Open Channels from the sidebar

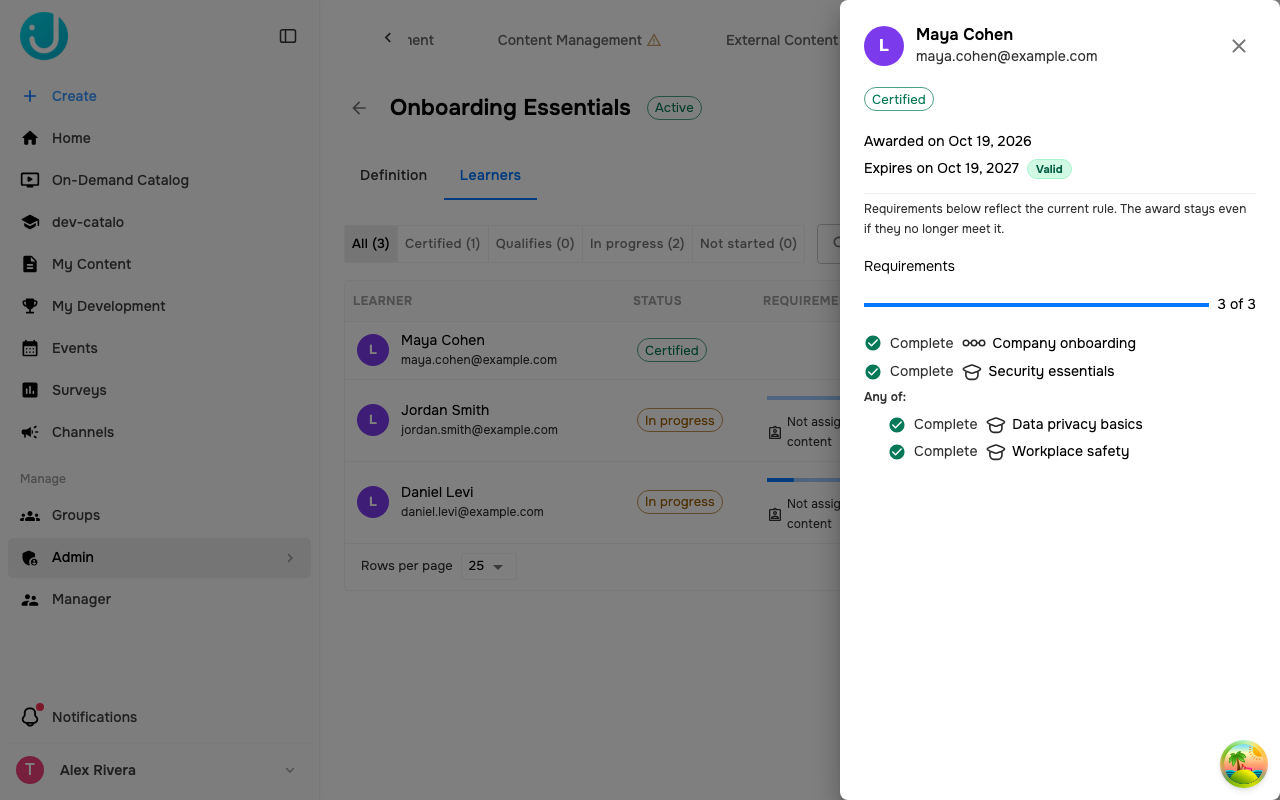click(x=159, y=432)
